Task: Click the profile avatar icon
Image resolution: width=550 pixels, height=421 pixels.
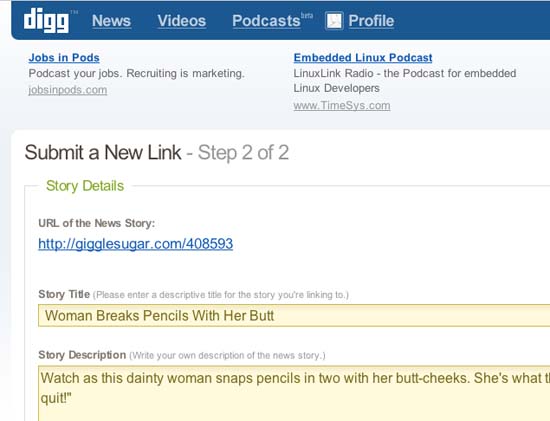Action: 334,21
